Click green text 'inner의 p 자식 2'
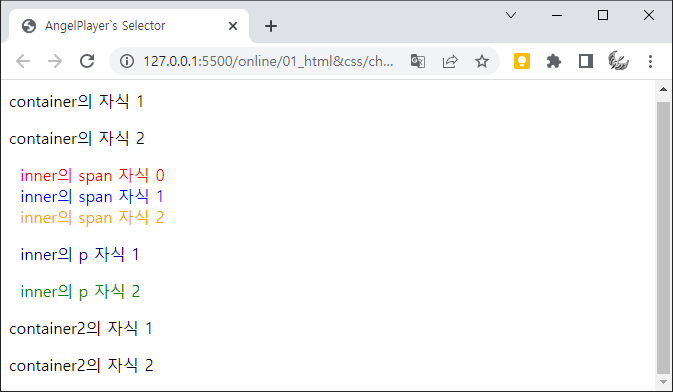Image resolution: width=673 pixels, height=392 pixels. pos(80,292)
